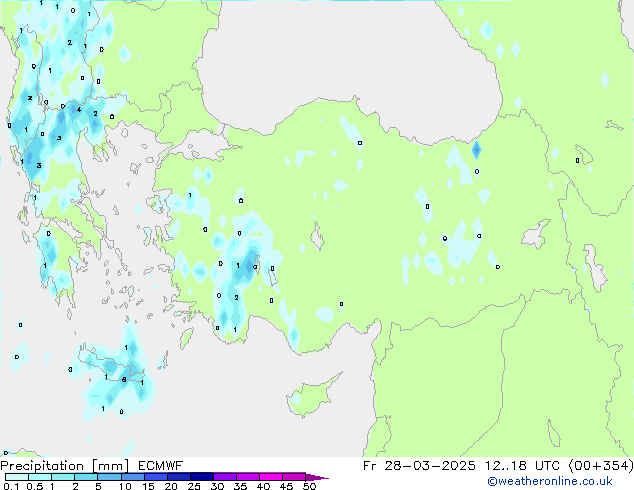Click the precipitation value "4" over Greece
This screenshot has width=634, height=490.
(x=79, y=110)
